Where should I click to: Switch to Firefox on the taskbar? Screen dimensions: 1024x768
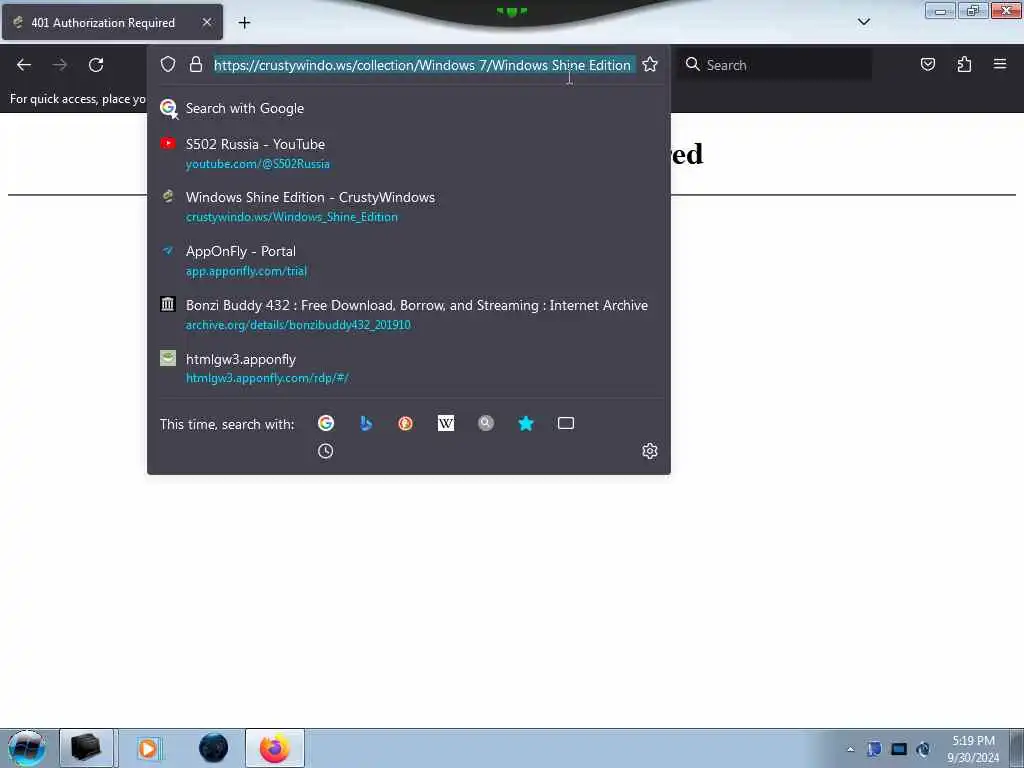[275, 748]
